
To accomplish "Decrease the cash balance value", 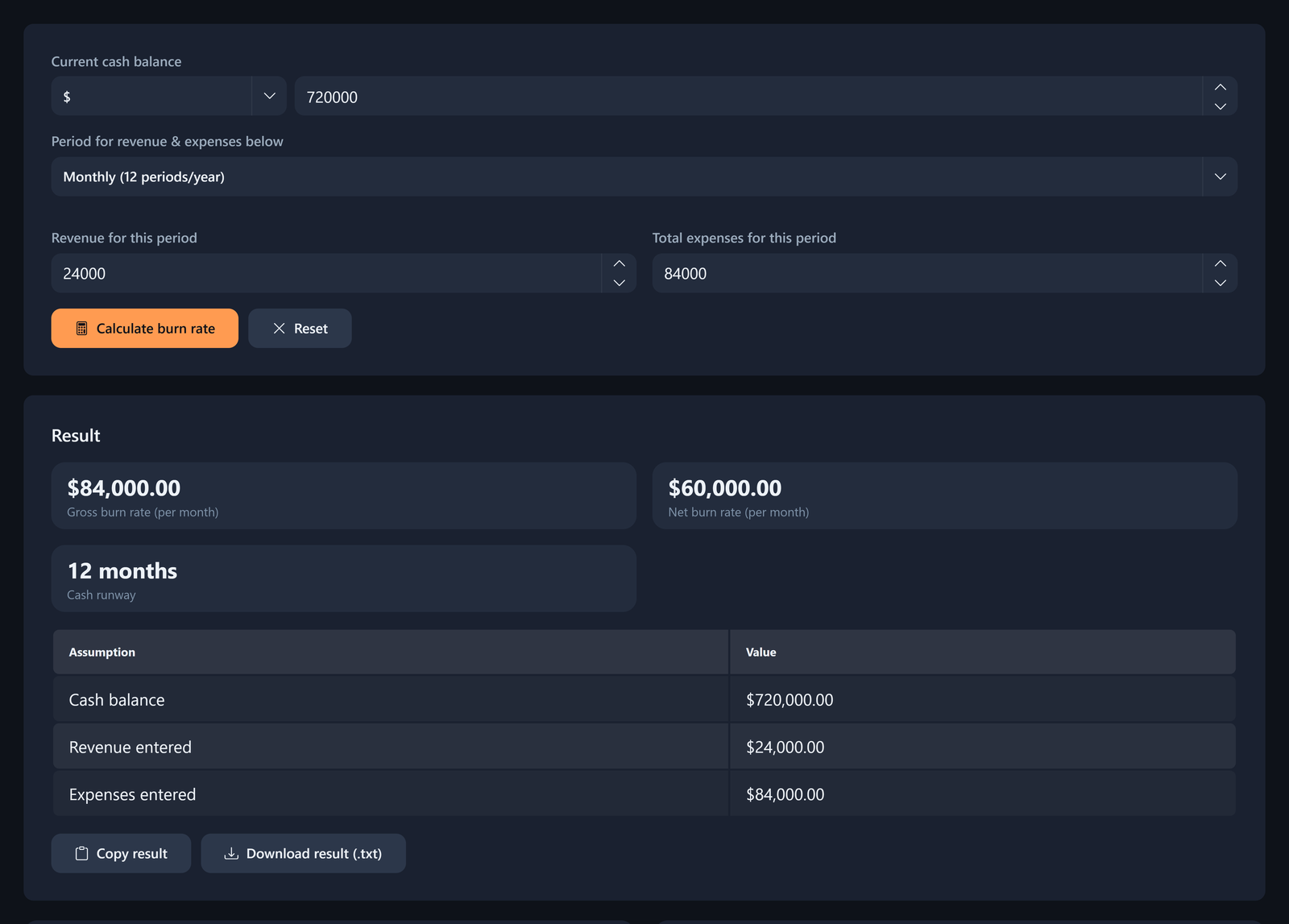I will pos(1220,106).
